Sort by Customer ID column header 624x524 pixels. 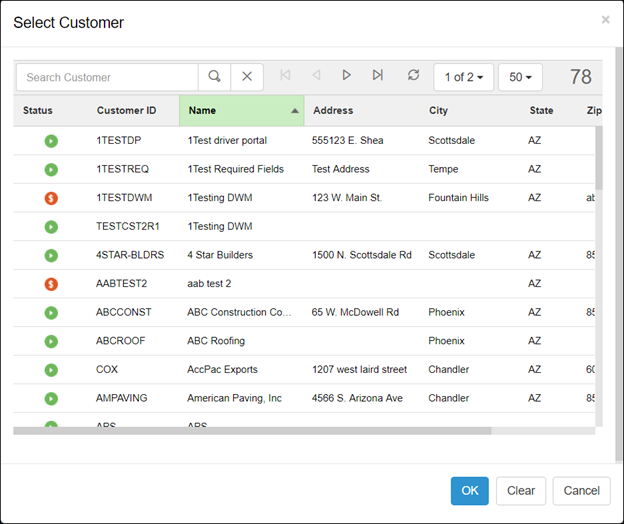126,111
